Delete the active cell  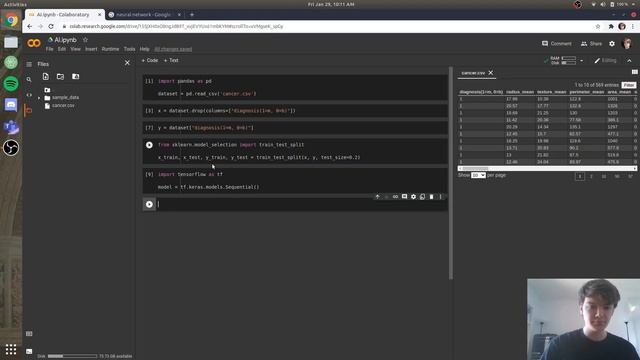click(x=431, y=197)
